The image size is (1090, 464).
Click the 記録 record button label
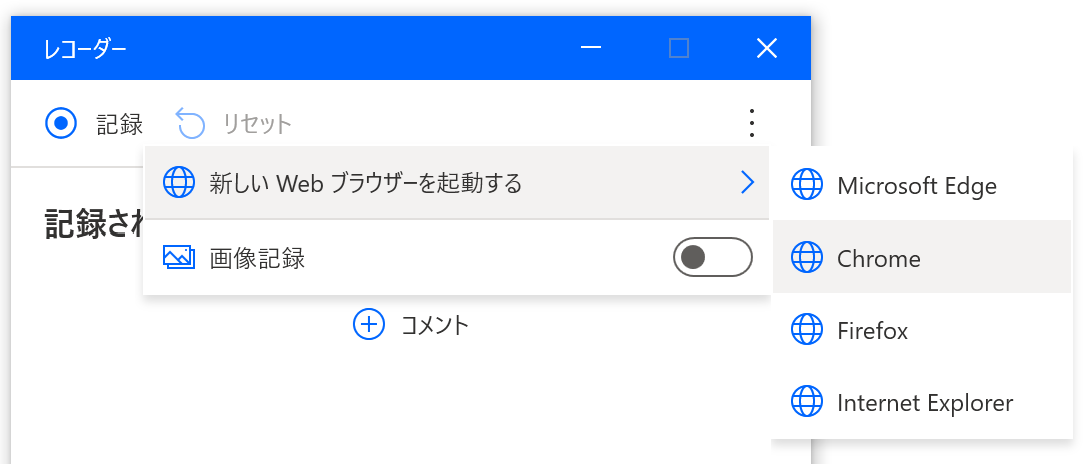pyautogui.click(x=120, y=124)
